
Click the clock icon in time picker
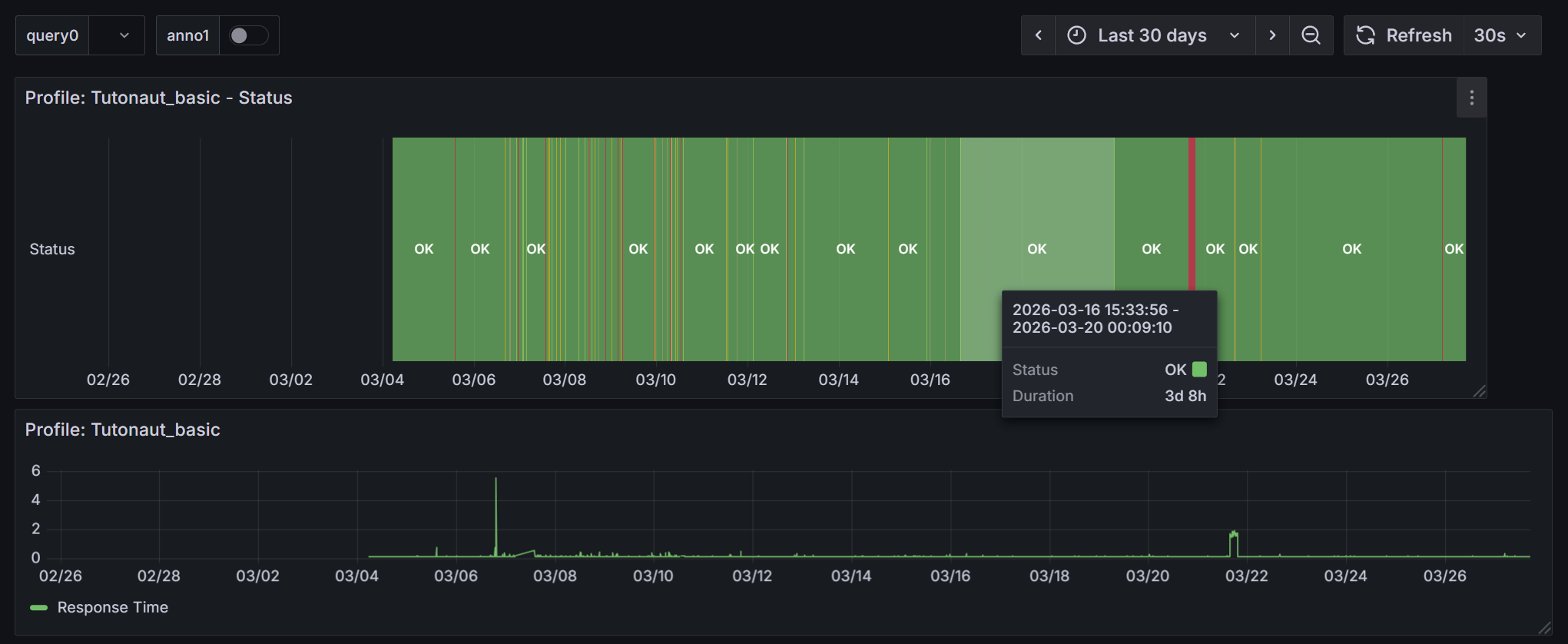point(1077,35)
